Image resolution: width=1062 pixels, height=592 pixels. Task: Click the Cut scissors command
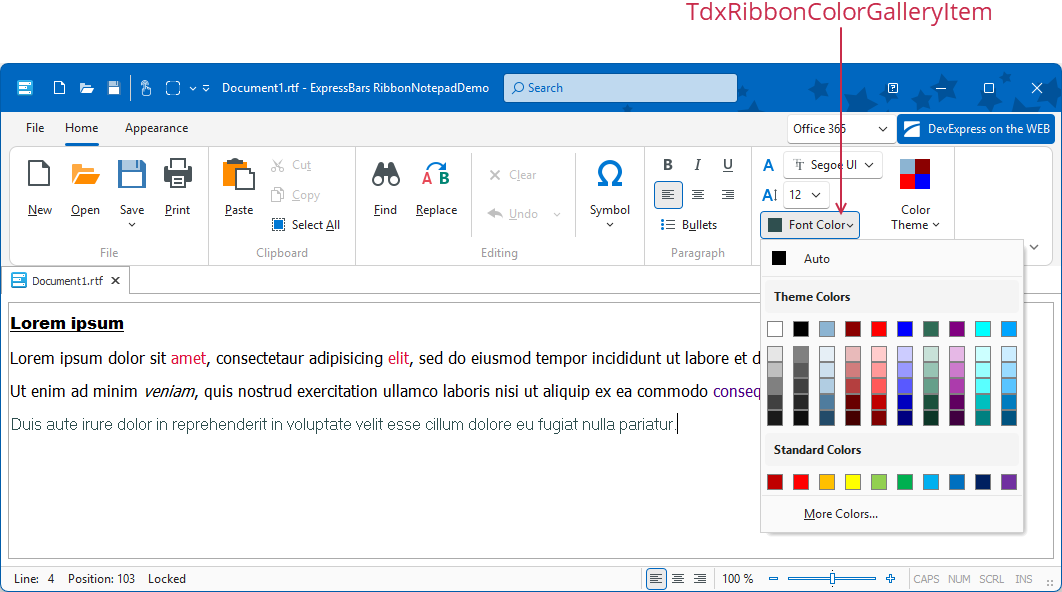tap(291, 165)
